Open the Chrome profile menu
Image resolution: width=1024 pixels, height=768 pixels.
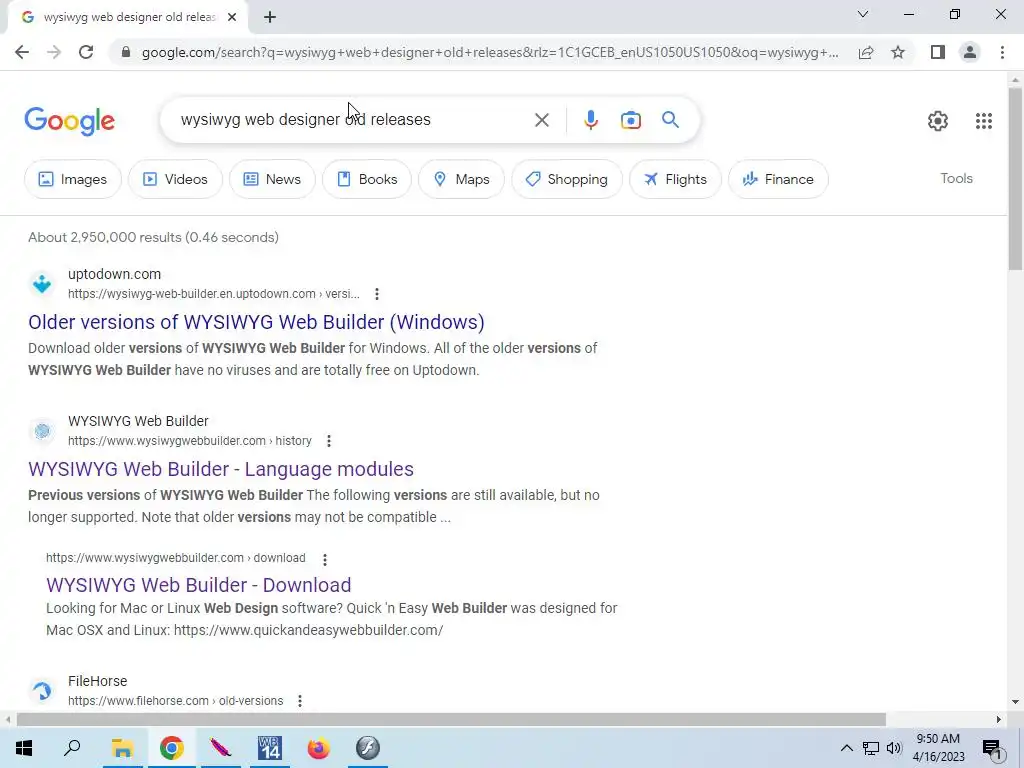click(x=970, y=52)
